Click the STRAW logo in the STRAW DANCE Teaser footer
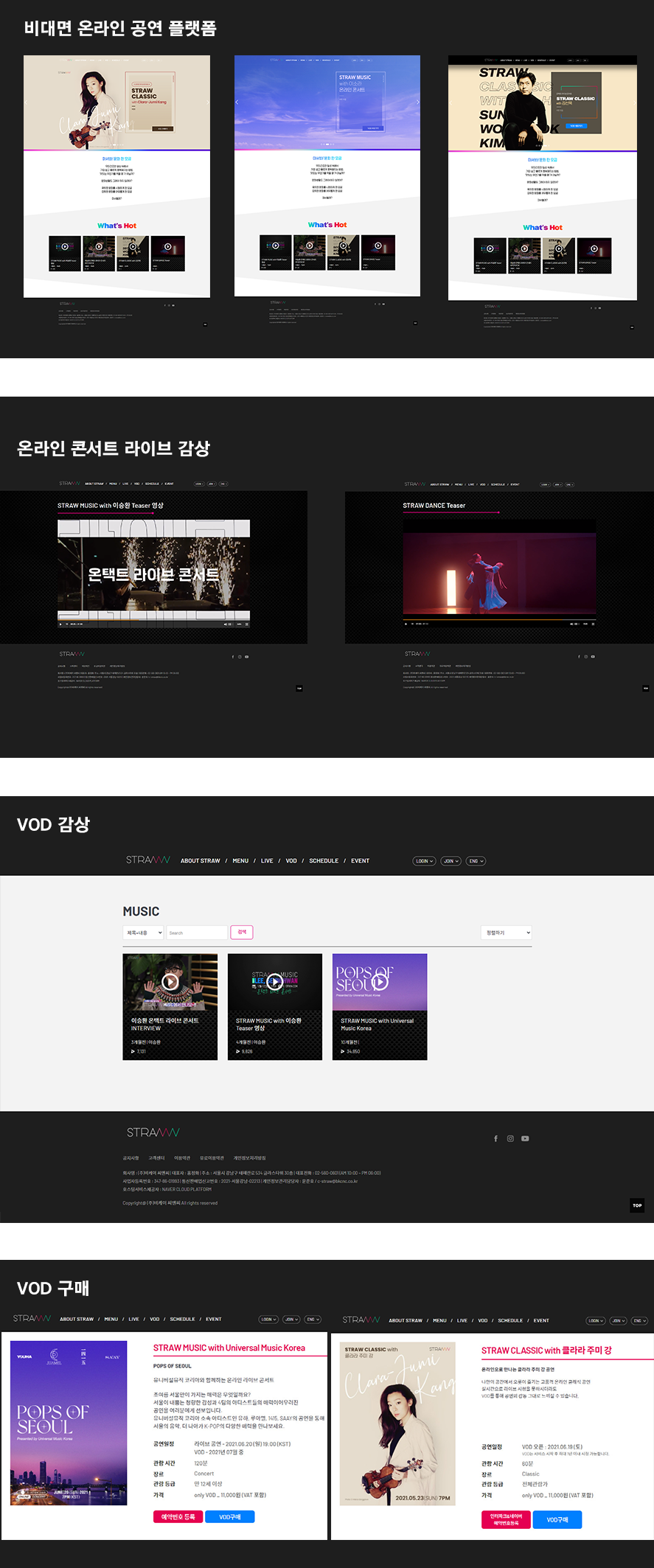 [x=417, y=654]
